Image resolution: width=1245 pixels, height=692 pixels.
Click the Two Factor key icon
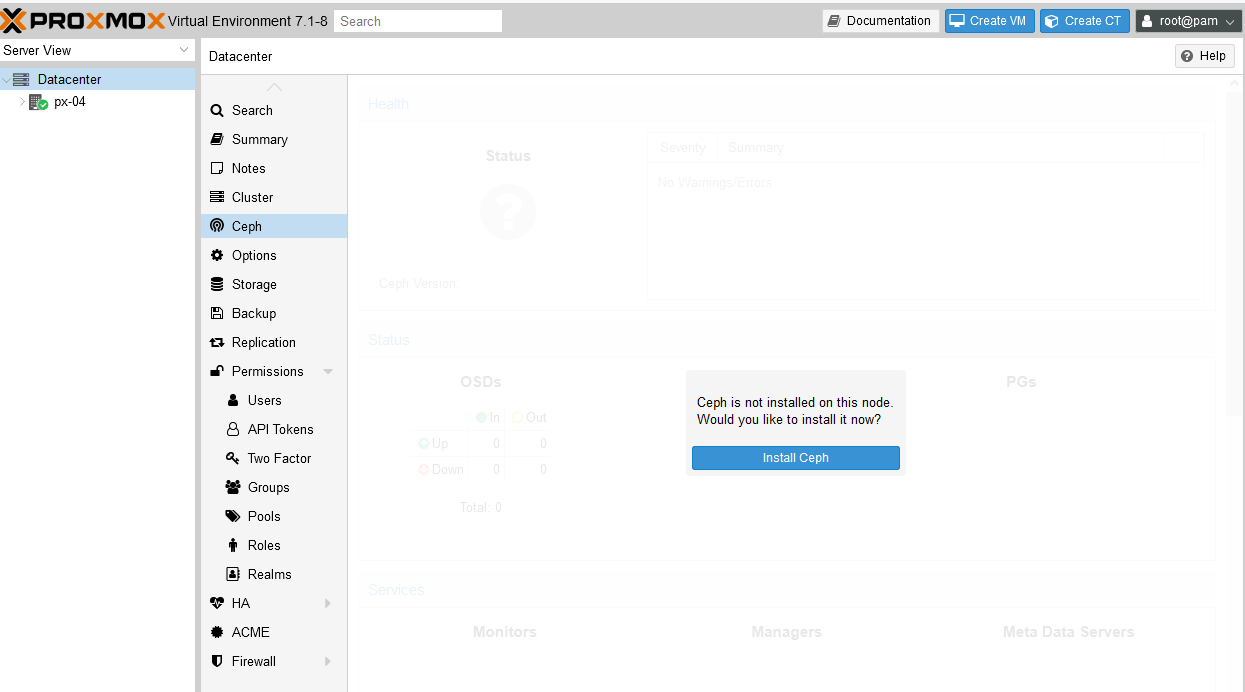[x=233, y=458]
